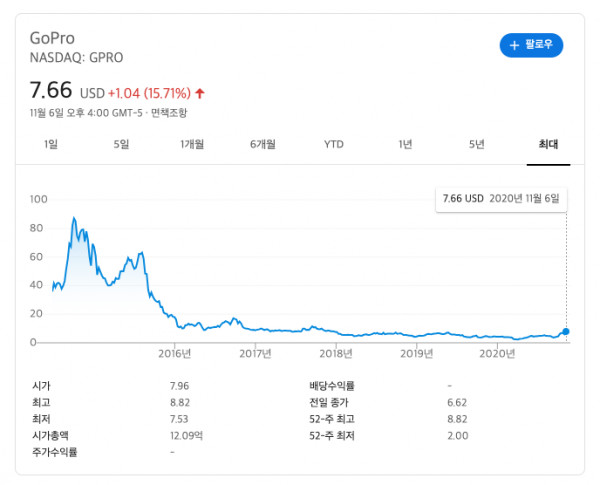Click the 52-주 최고 label

(x=332, y=419)
